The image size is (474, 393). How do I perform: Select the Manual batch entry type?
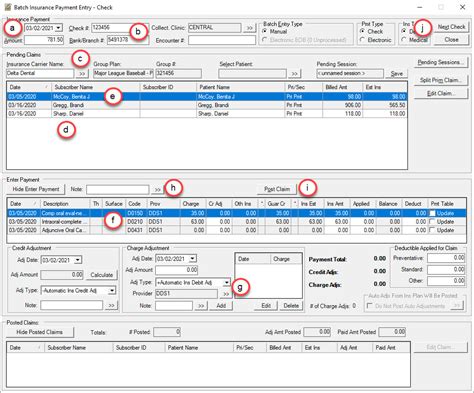point(265,31)
